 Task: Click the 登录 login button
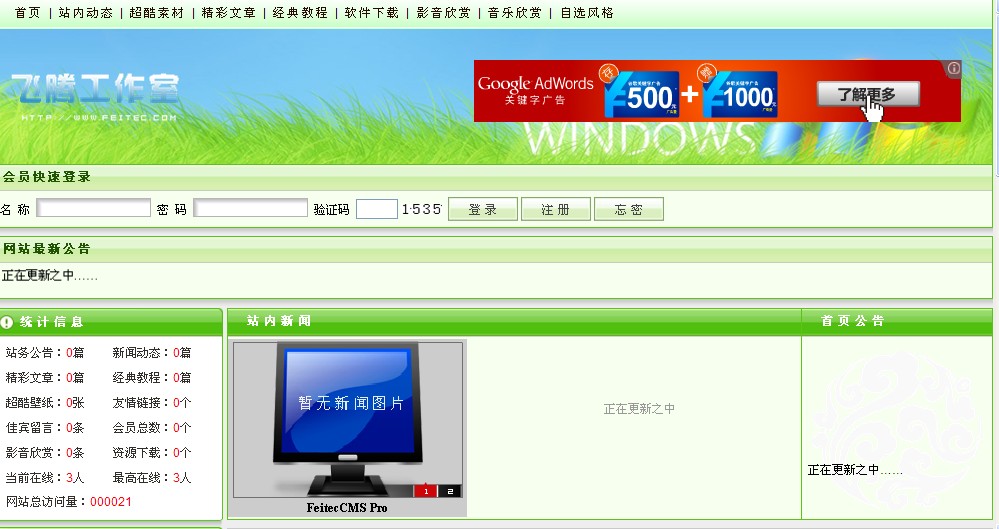483,209
